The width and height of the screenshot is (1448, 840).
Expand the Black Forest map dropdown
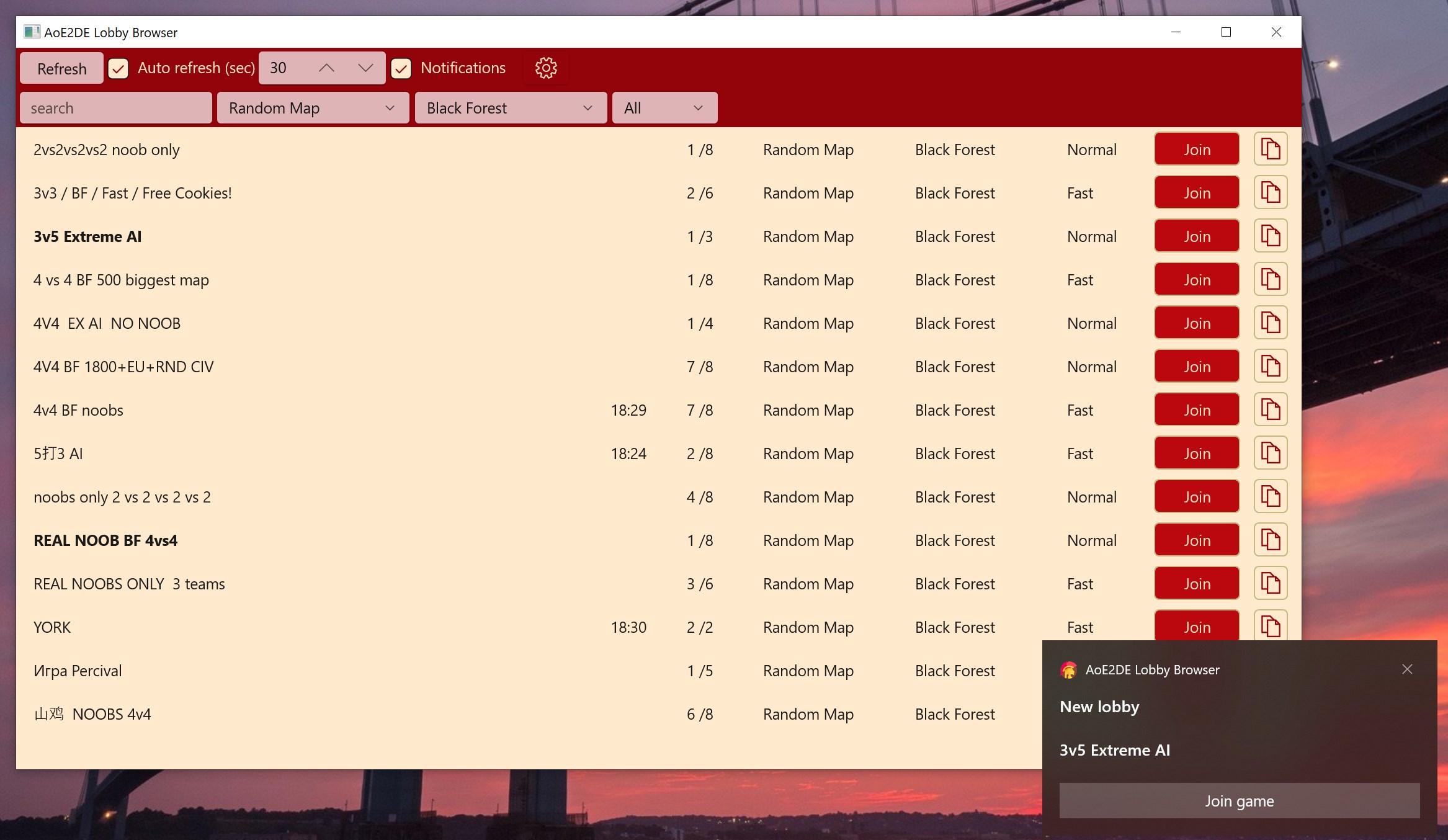[x=511, y=108]
